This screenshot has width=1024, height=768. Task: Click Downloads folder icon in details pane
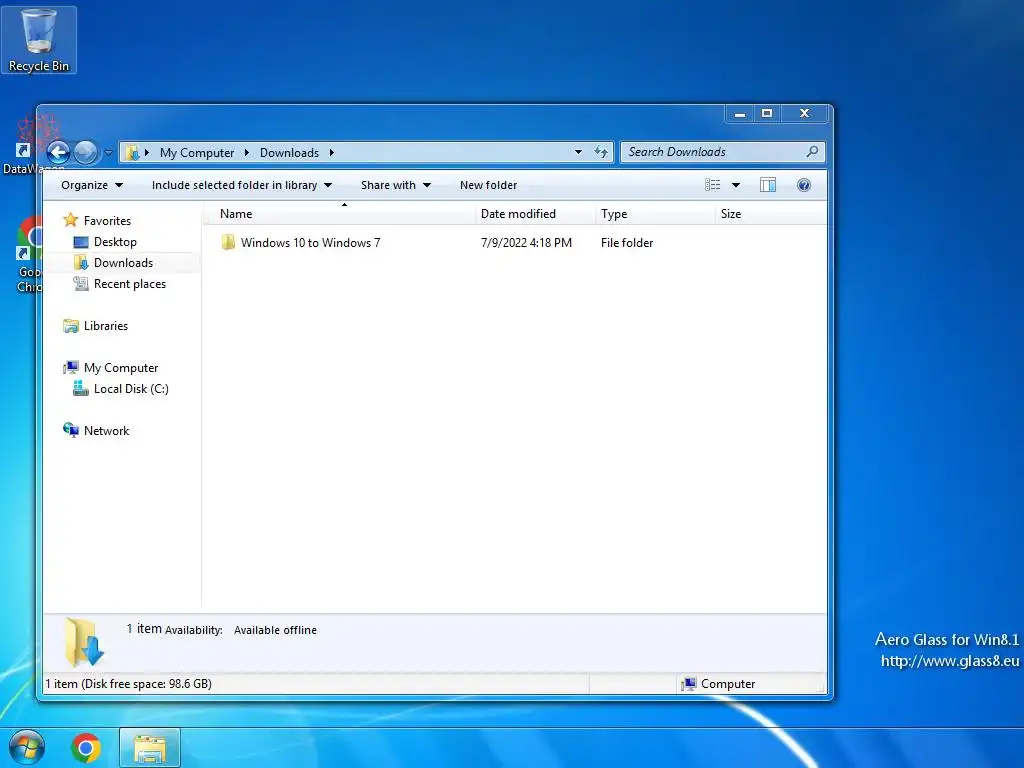coord(84,642)
